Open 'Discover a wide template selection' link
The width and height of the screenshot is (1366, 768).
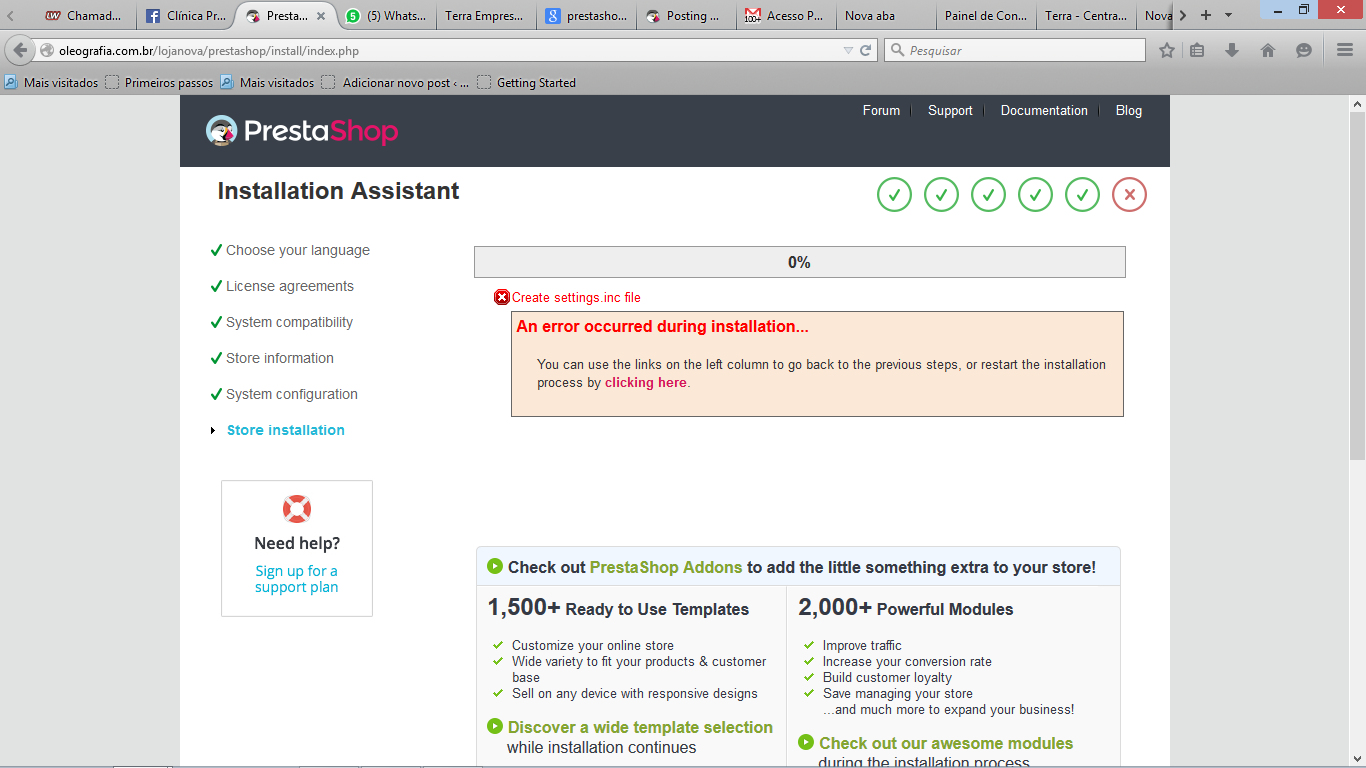[x=640, y=727]
